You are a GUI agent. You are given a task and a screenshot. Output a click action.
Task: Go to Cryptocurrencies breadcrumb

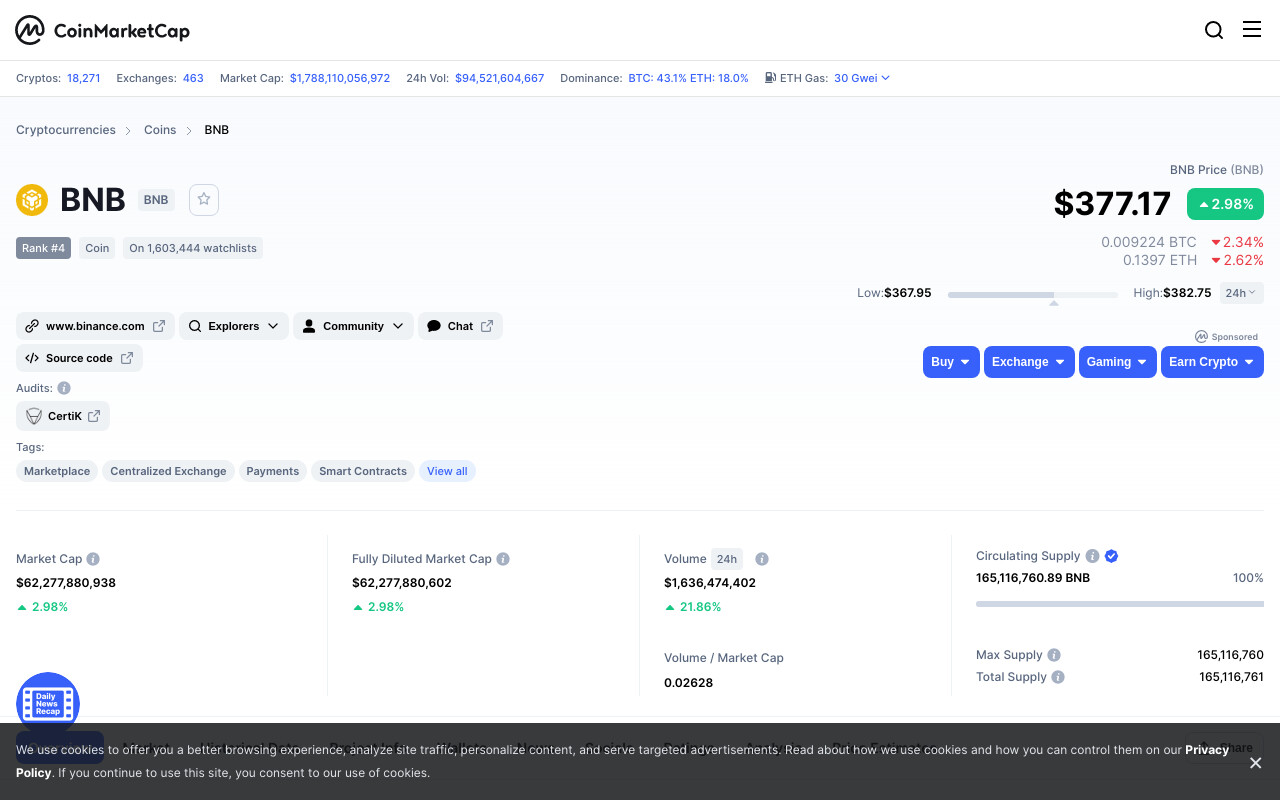tap(66, 130)
